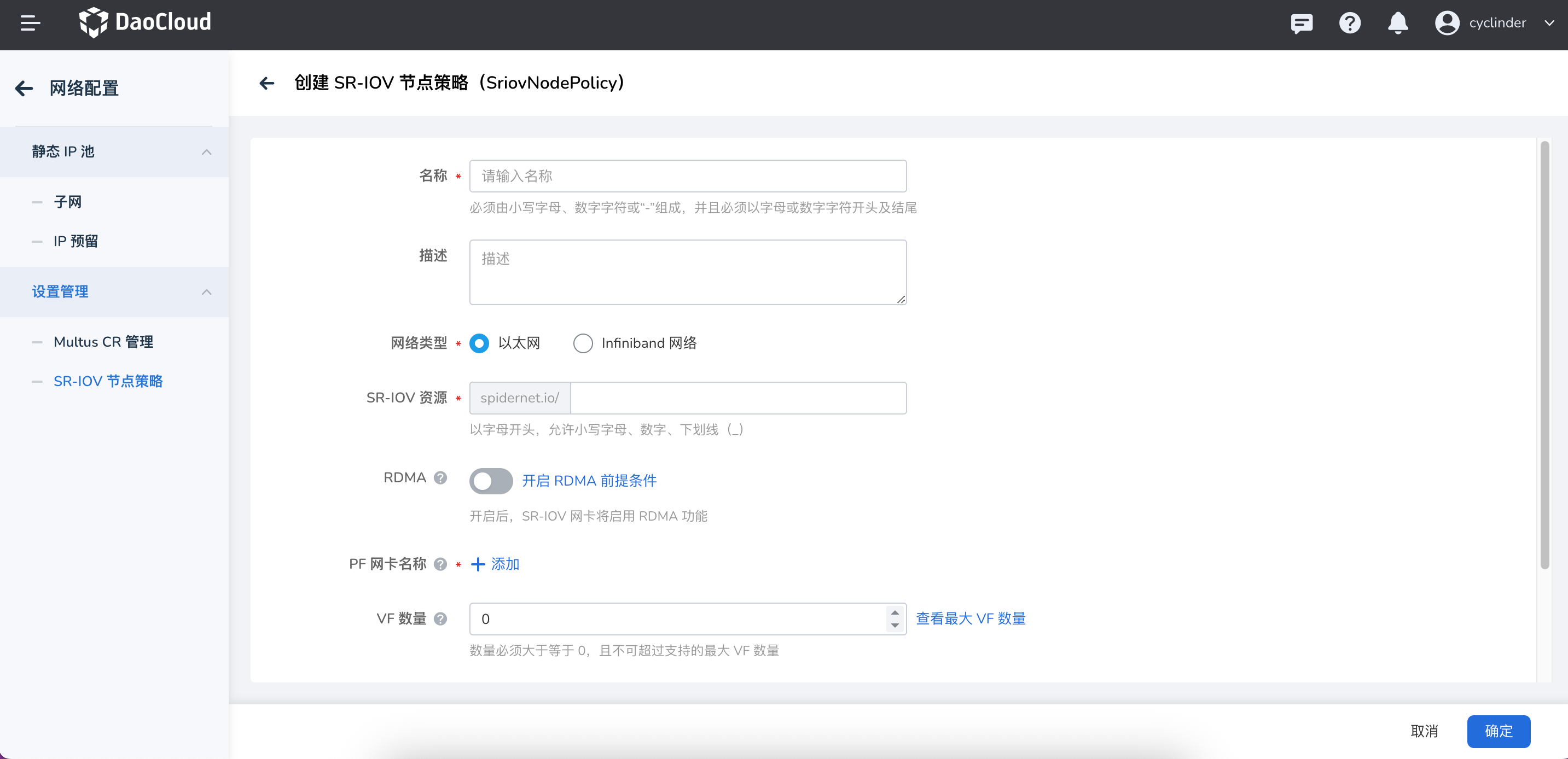This screenshot has width=1568, height=759.
Task: Click the 确定 confirm button
Action: [1499, 731]
